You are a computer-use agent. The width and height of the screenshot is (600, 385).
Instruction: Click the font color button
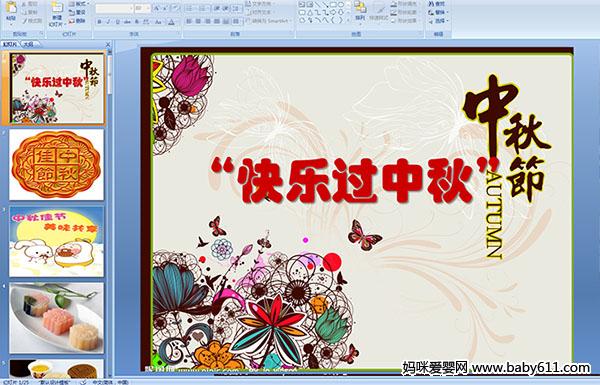tap(171, 22)
